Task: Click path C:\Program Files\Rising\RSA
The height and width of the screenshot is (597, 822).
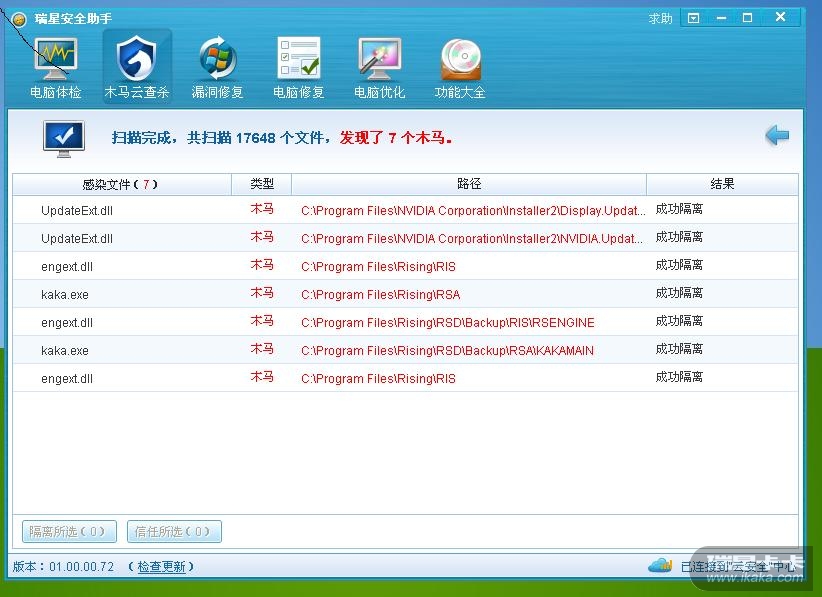Action: tap(381, 295)
